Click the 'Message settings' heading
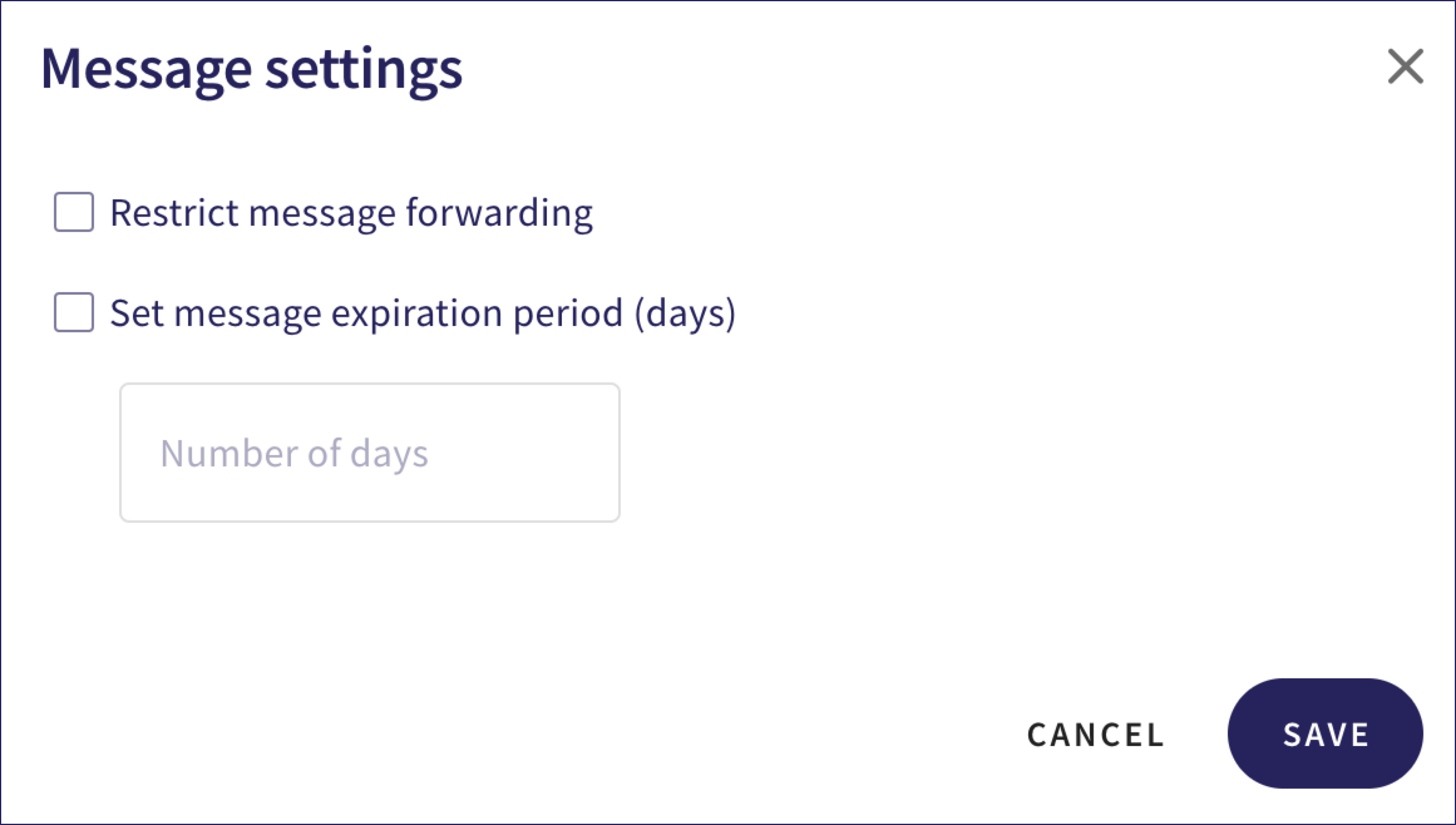This screenshot has width=1456, height=825. point(251,69)
